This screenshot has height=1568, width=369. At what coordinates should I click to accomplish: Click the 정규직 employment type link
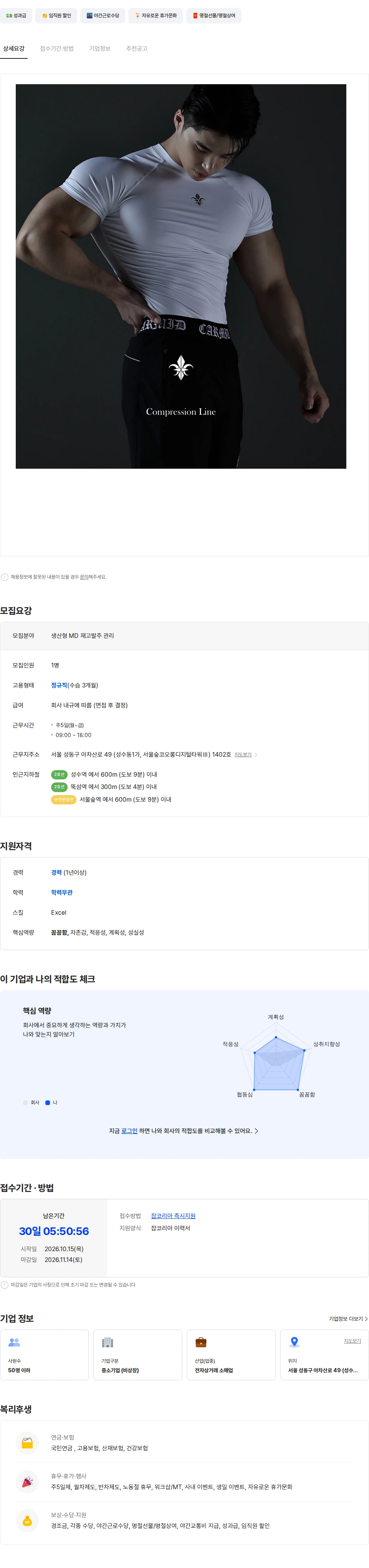click(59, 686)
